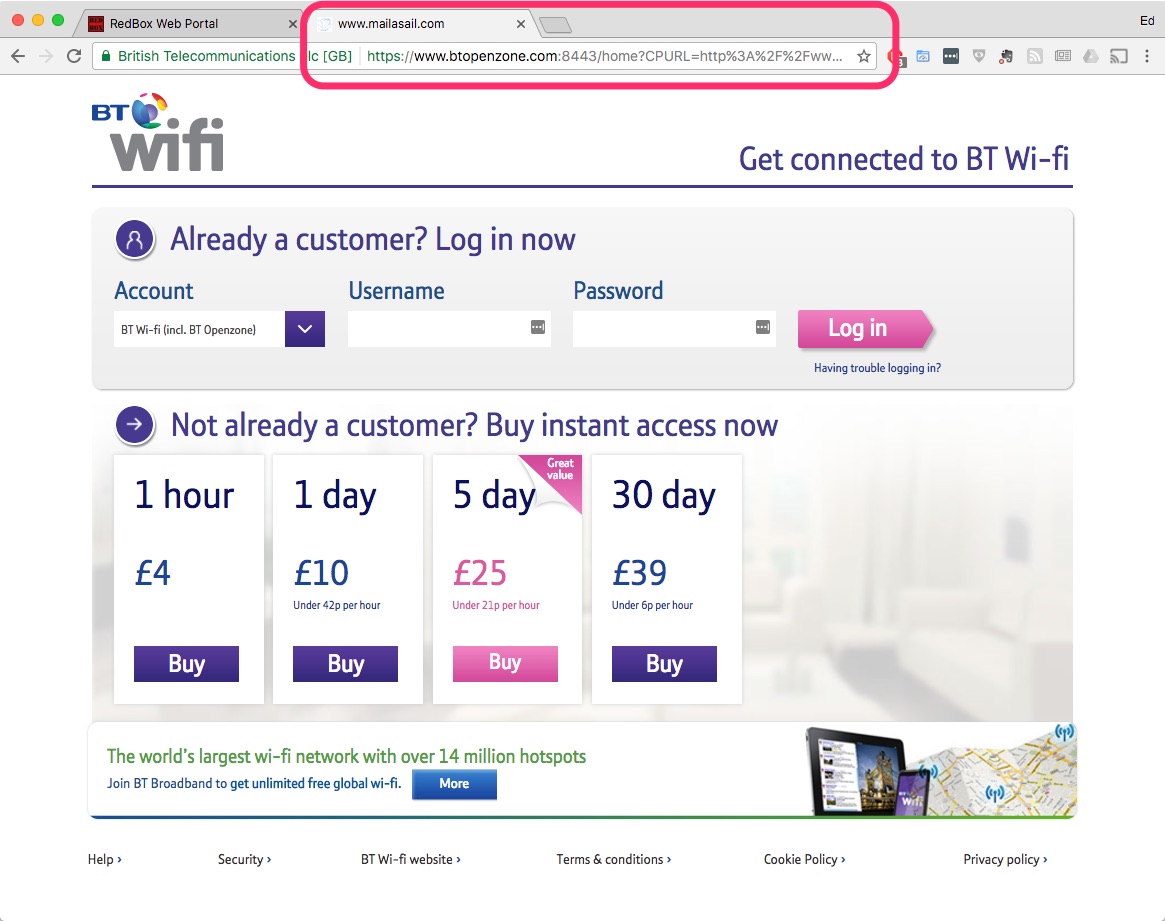The image size is (1165, 921).
Task: Click 'get unlimited free global wi-fi' text
Action: coord(315,783)
